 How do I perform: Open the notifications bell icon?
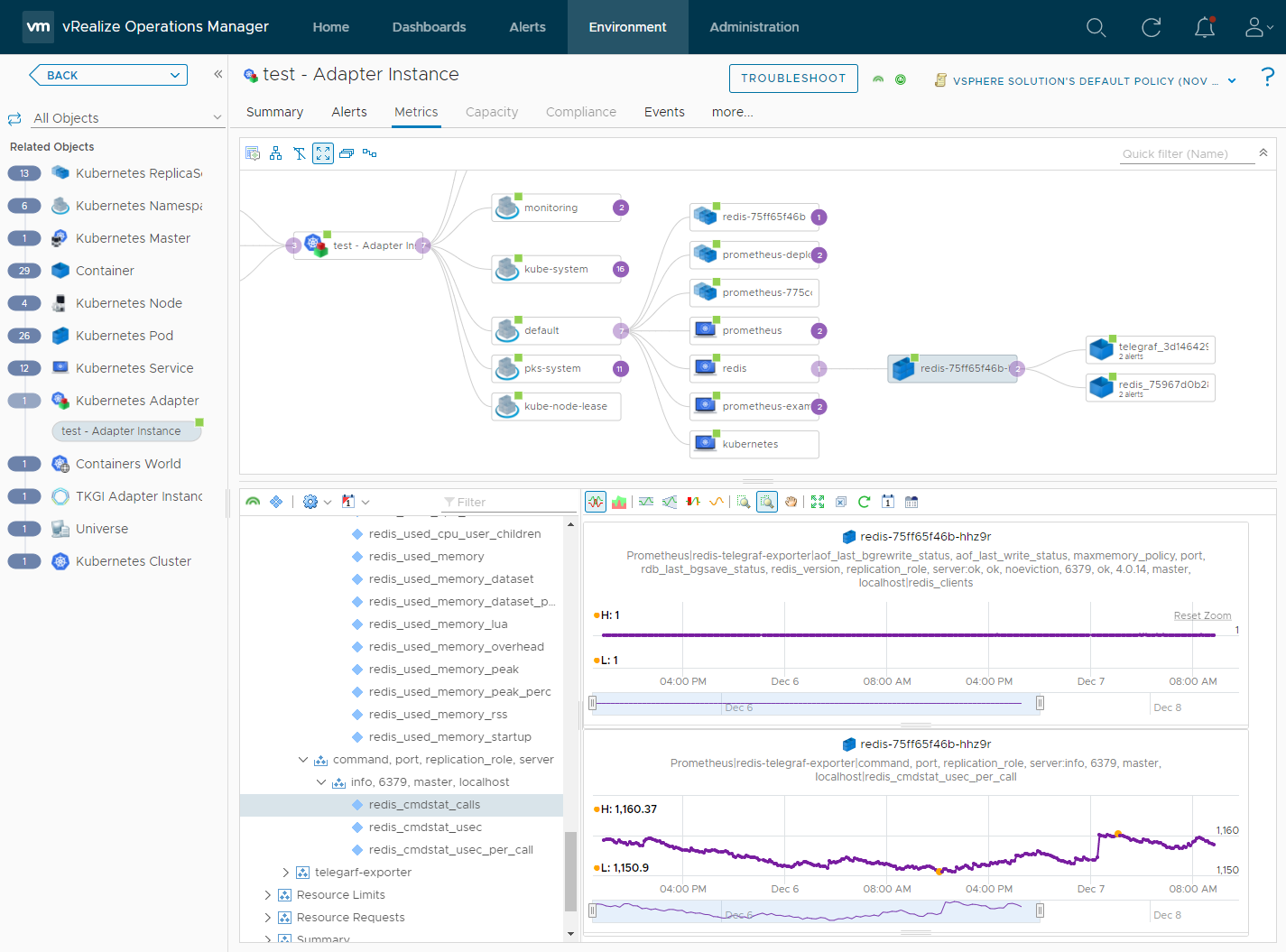pyautogui.click(x=1204, y=27)
